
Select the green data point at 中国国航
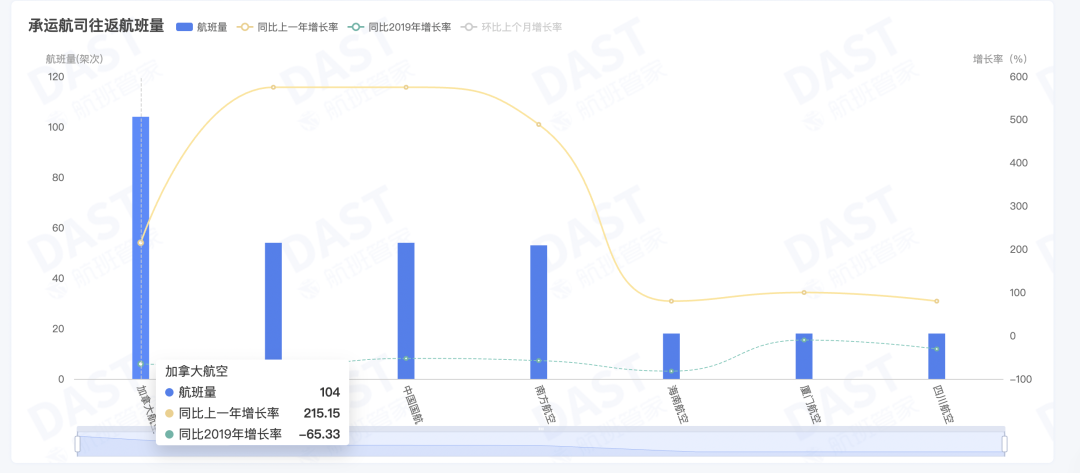[406, 358]
